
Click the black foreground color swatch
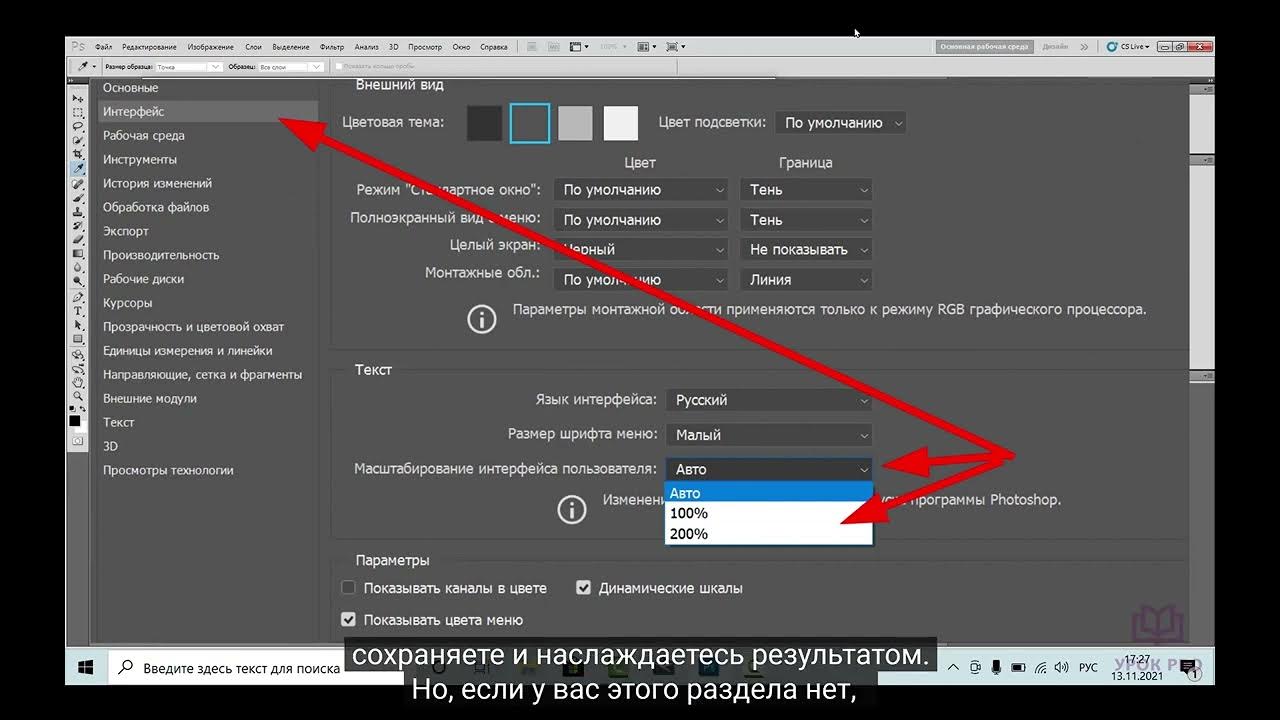pos(75,421)
